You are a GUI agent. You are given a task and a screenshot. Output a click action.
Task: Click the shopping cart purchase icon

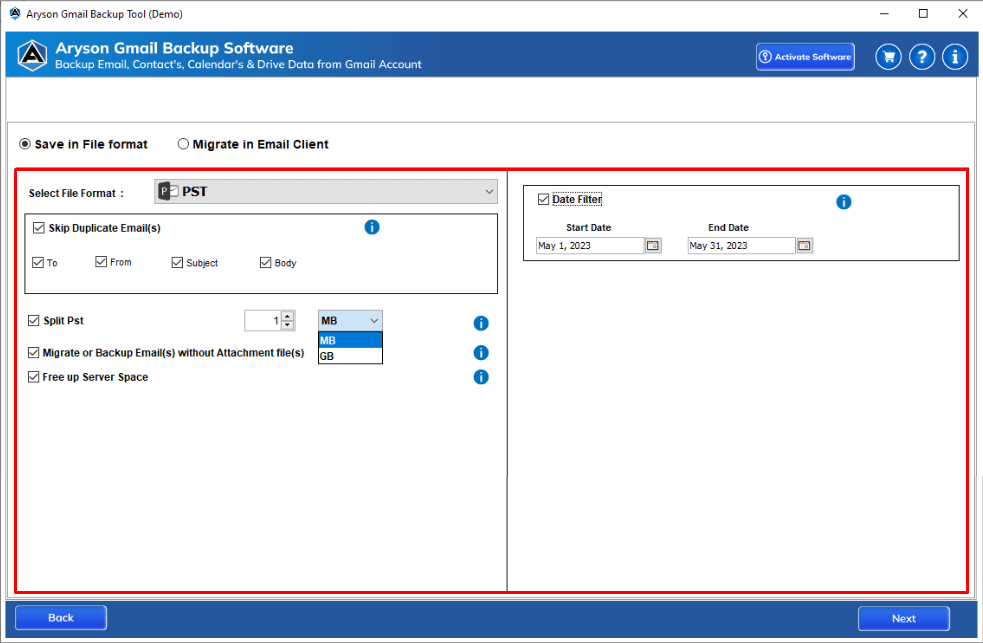[888, 57]
